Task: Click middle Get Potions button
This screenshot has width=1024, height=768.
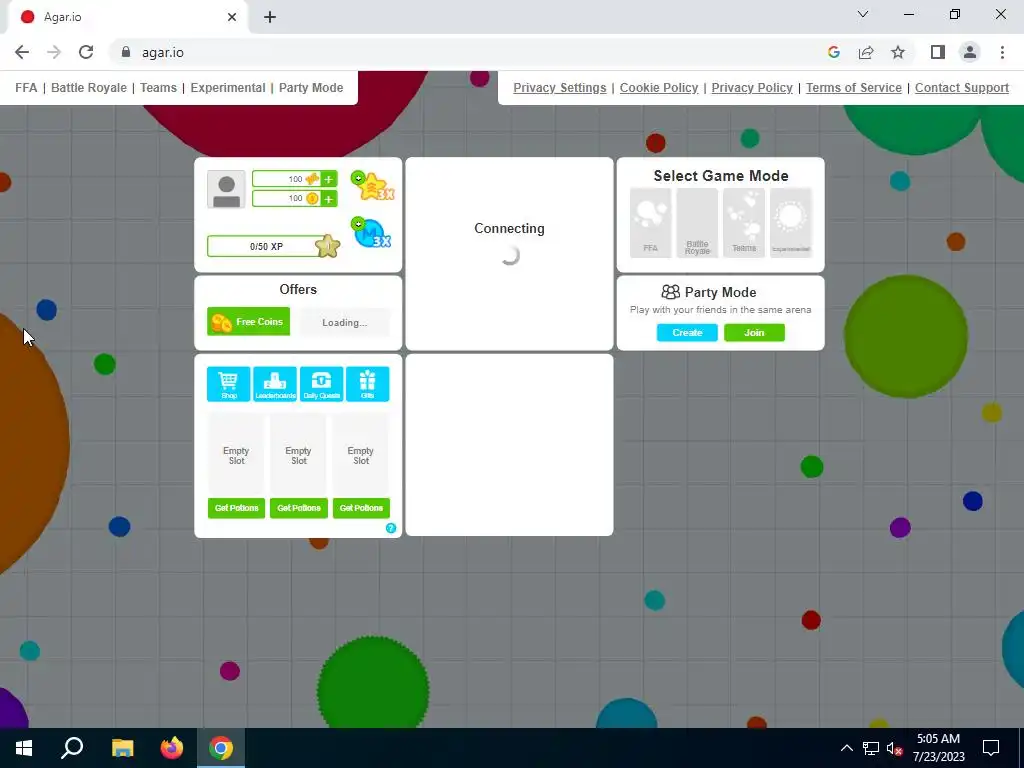Action: tap(298, 508)
